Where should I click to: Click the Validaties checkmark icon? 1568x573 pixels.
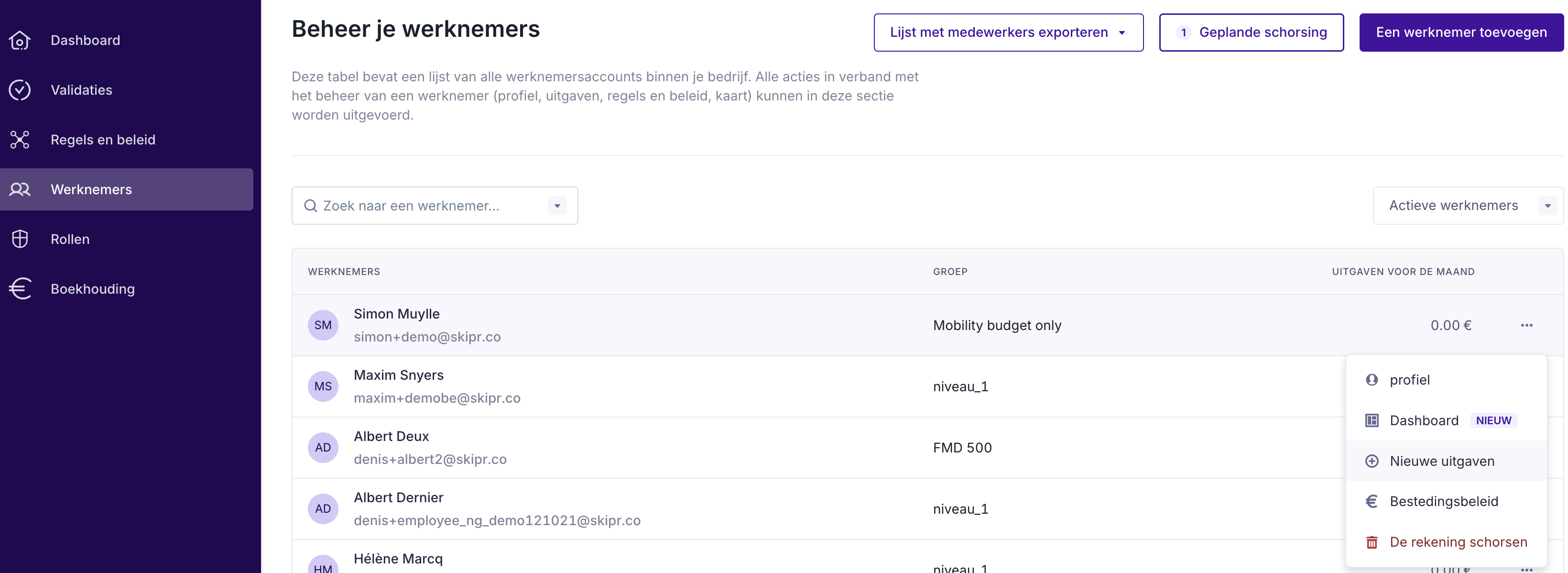click(20, 90)
